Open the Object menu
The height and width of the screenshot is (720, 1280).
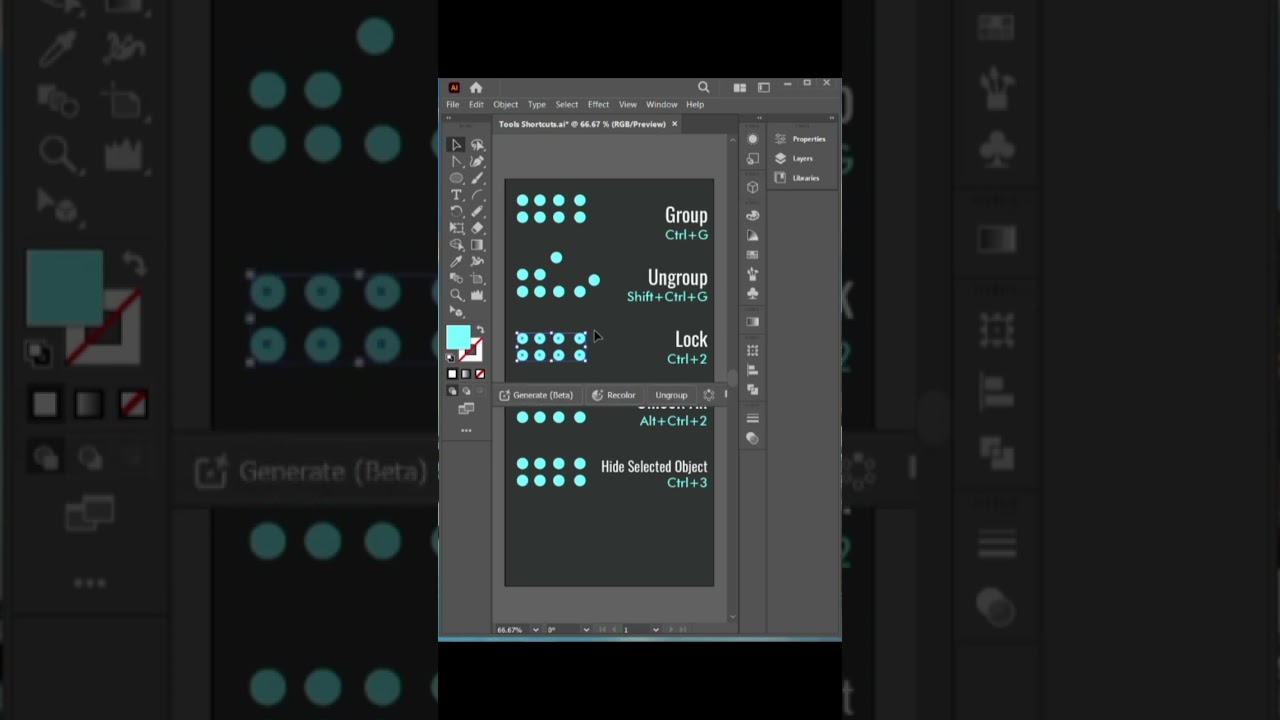point(505,104)
